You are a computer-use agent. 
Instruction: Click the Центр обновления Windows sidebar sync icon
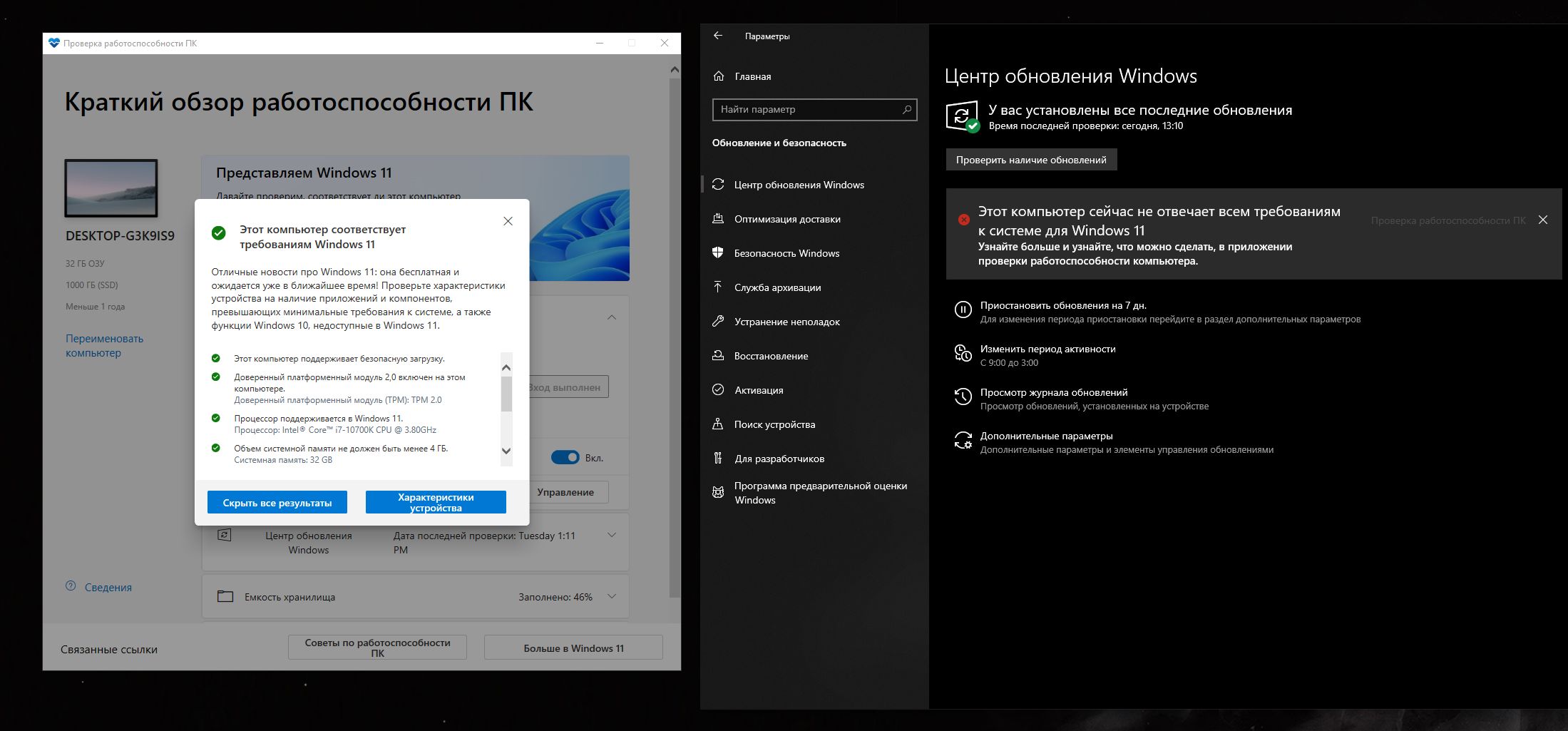(x=718, y=185)
